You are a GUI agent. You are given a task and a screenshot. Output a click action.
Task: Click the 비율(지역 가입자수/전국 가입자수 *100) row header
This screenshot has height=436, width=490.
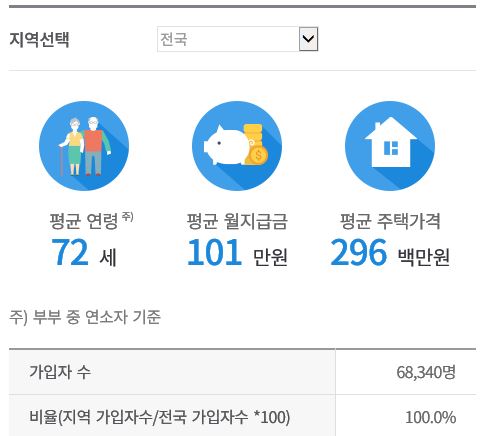pyautogui.click(x=172, y=416)
